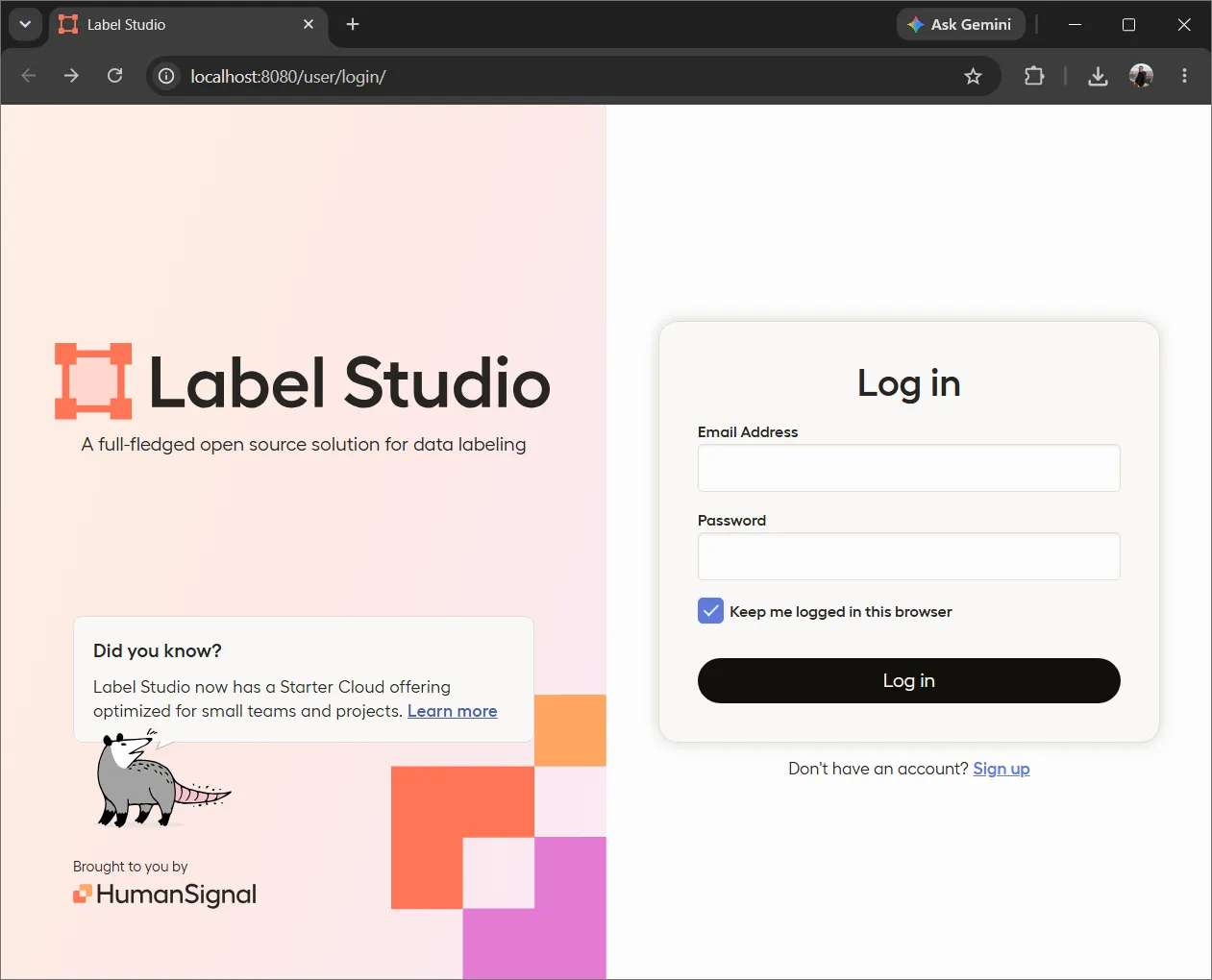Focus the Password field
The height and width of the screenshot is (980, 1212).
coord(908,556)
